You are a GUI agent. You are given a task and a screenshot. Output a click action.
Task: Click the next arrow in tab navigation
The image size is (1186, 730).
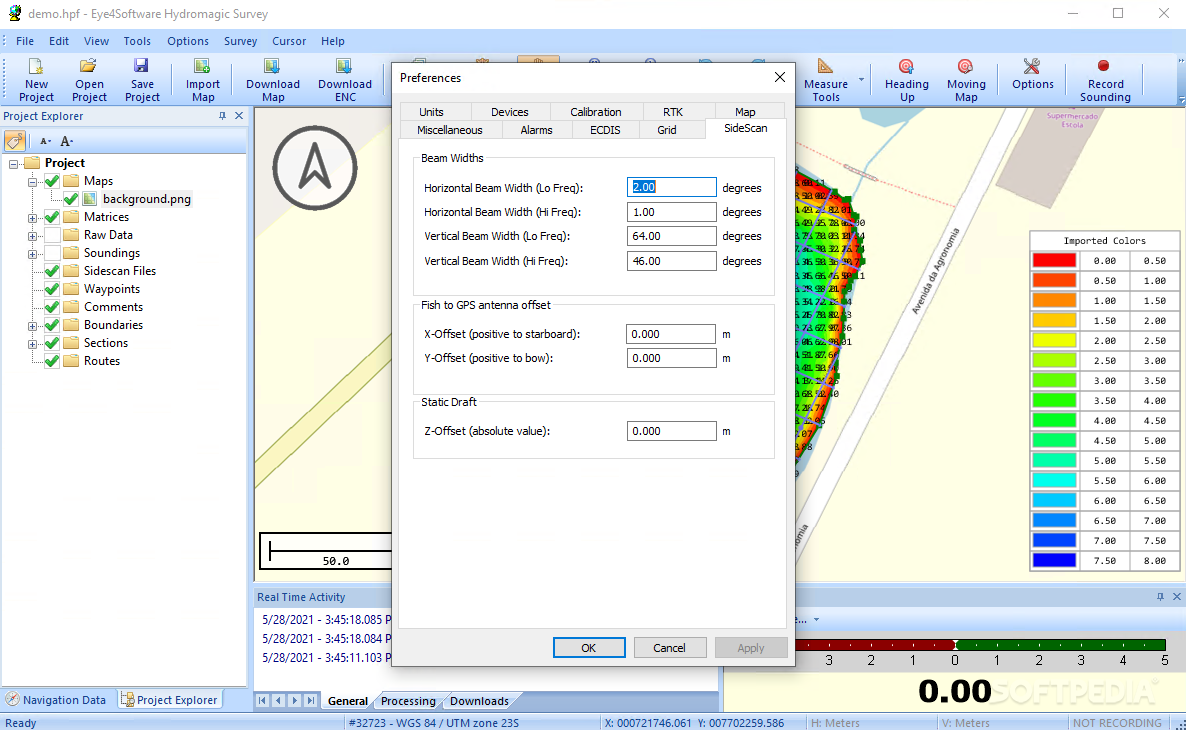[295, 700]
